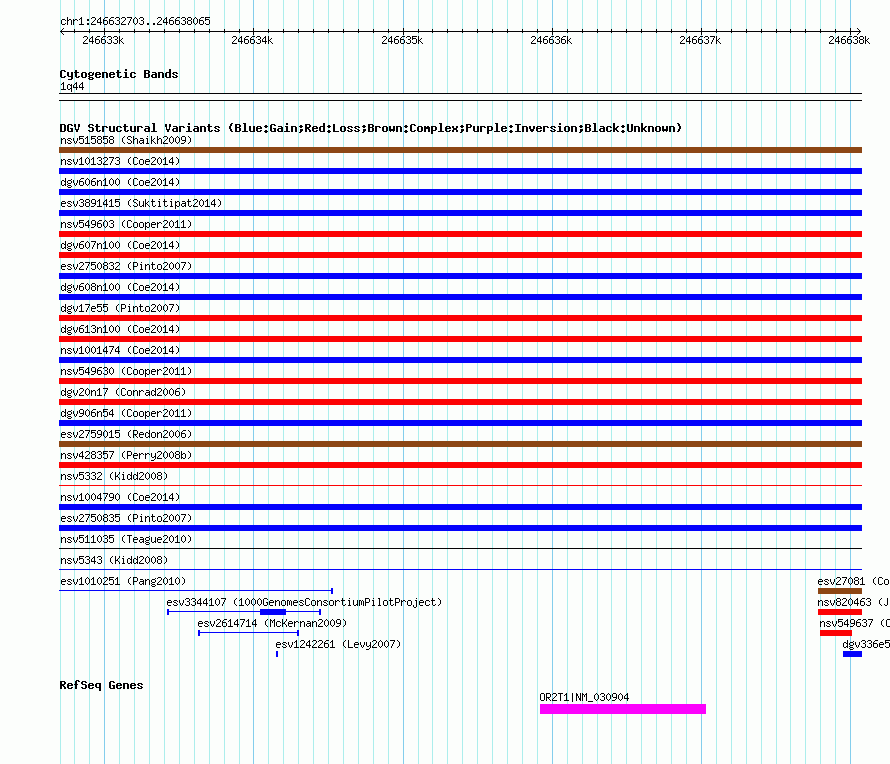Click the blue bar under esv3891415
Viewport: 890px width, 764px height.
point(460,213)
